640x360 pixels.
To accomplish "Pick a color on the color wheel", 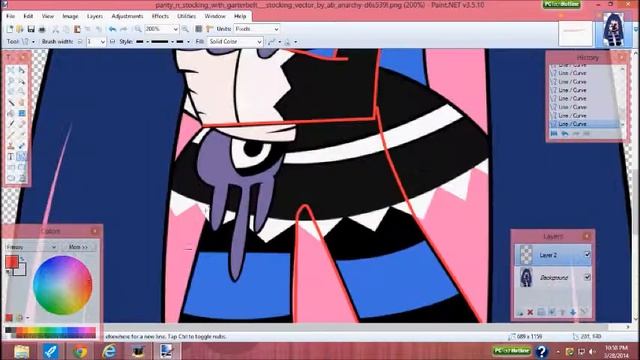I will coord(62,285).
